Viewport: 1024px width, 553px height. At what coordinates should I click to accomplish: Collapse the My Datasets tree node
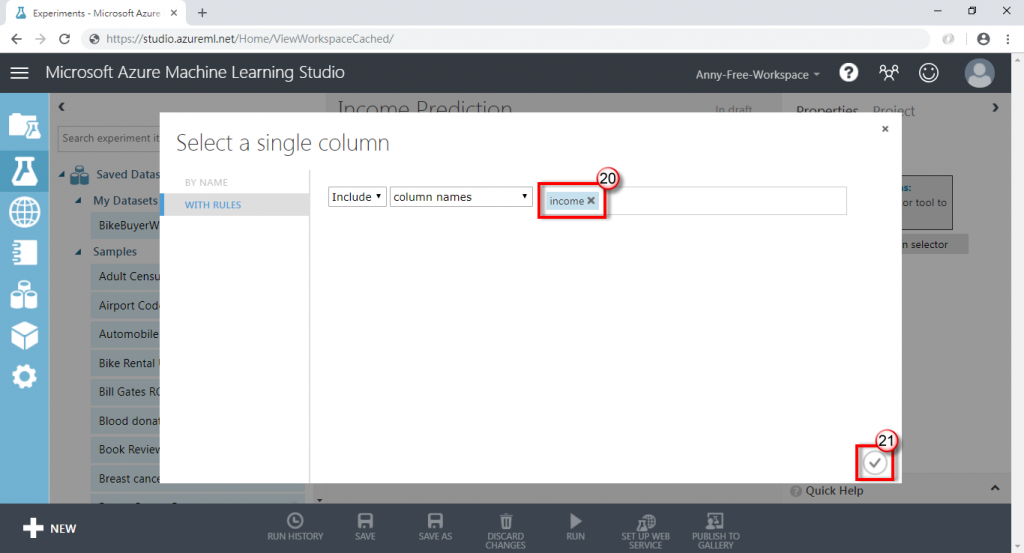point(78,200)
